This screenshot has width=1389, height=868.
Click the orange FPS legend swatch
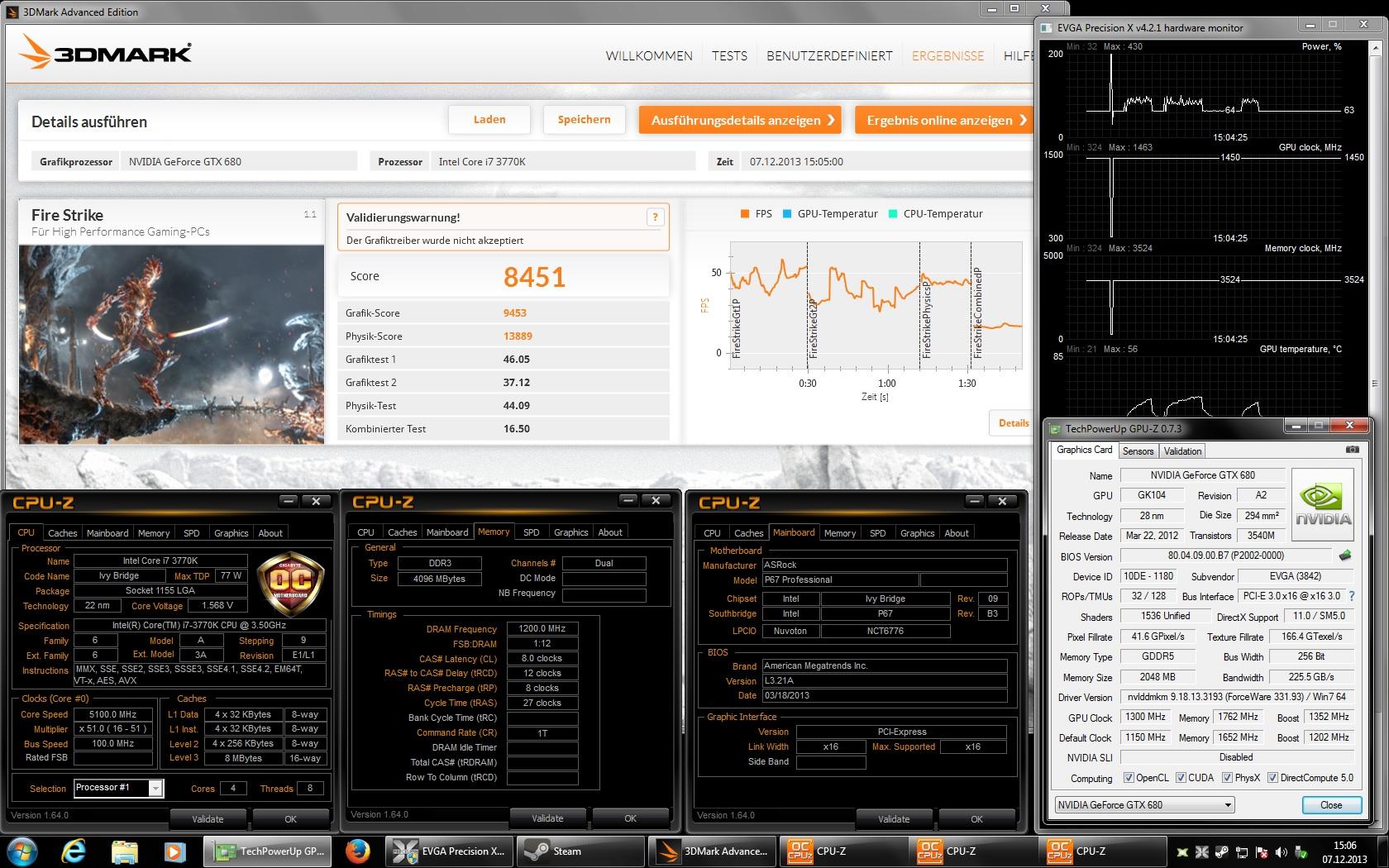click(x=745, y=214)
